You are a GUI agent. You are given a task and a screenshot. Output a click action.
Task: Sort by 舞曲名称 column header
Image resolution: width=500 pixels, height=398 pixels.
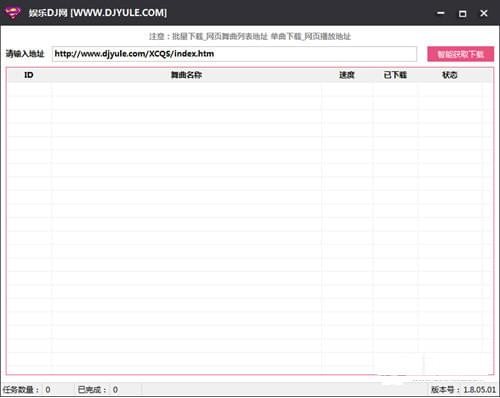pos(186,75)
